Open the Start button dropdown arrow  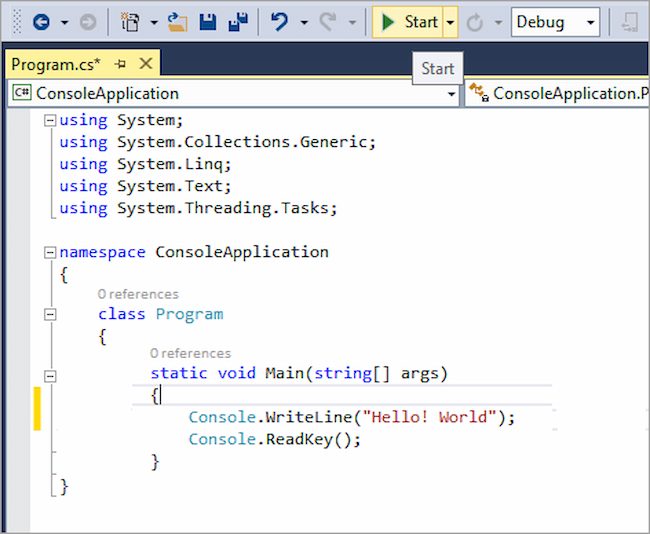(451, 21)
